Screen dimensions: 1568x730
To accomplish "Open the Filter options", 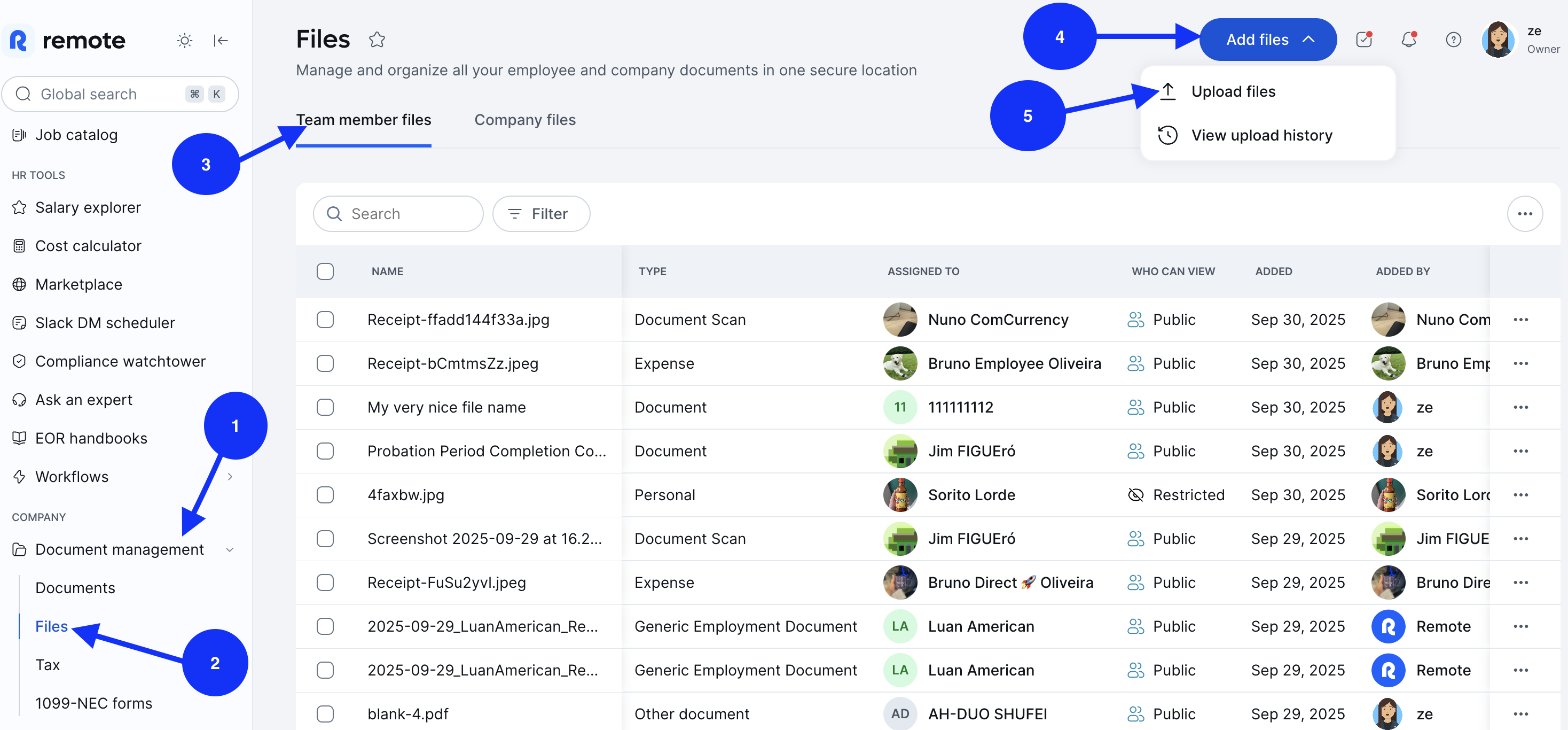I will pos(540,214).
